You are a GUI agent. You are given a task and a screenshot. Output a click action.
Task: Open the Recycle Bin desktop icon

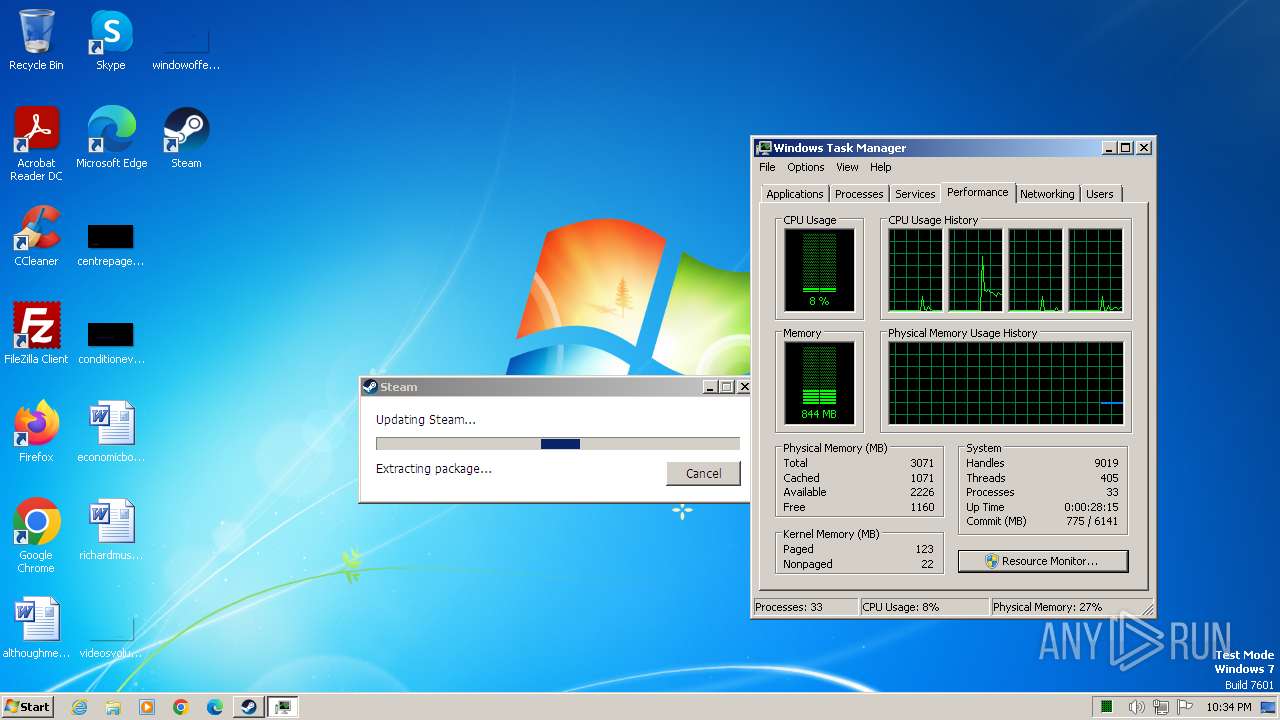click(36, 40)
